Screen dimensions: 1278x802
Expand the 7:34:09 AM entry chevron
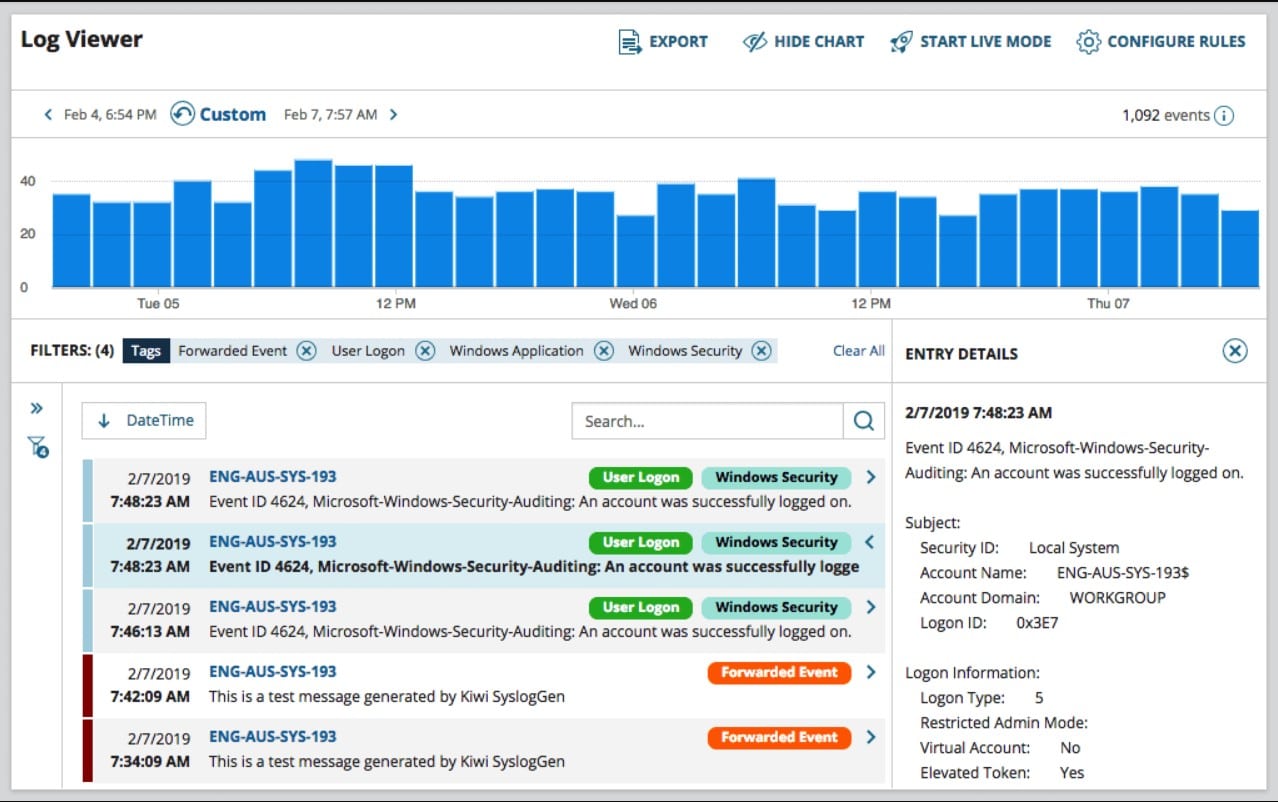pyautogui.click(x=871, y=737)
